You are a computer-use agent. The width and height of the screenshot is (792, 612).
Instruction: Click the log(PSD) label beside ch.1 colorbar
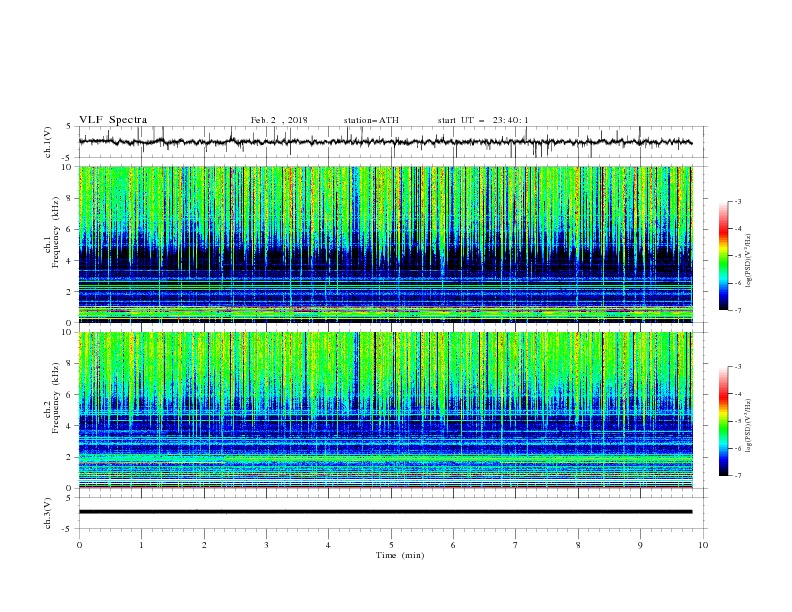point(749,261)
